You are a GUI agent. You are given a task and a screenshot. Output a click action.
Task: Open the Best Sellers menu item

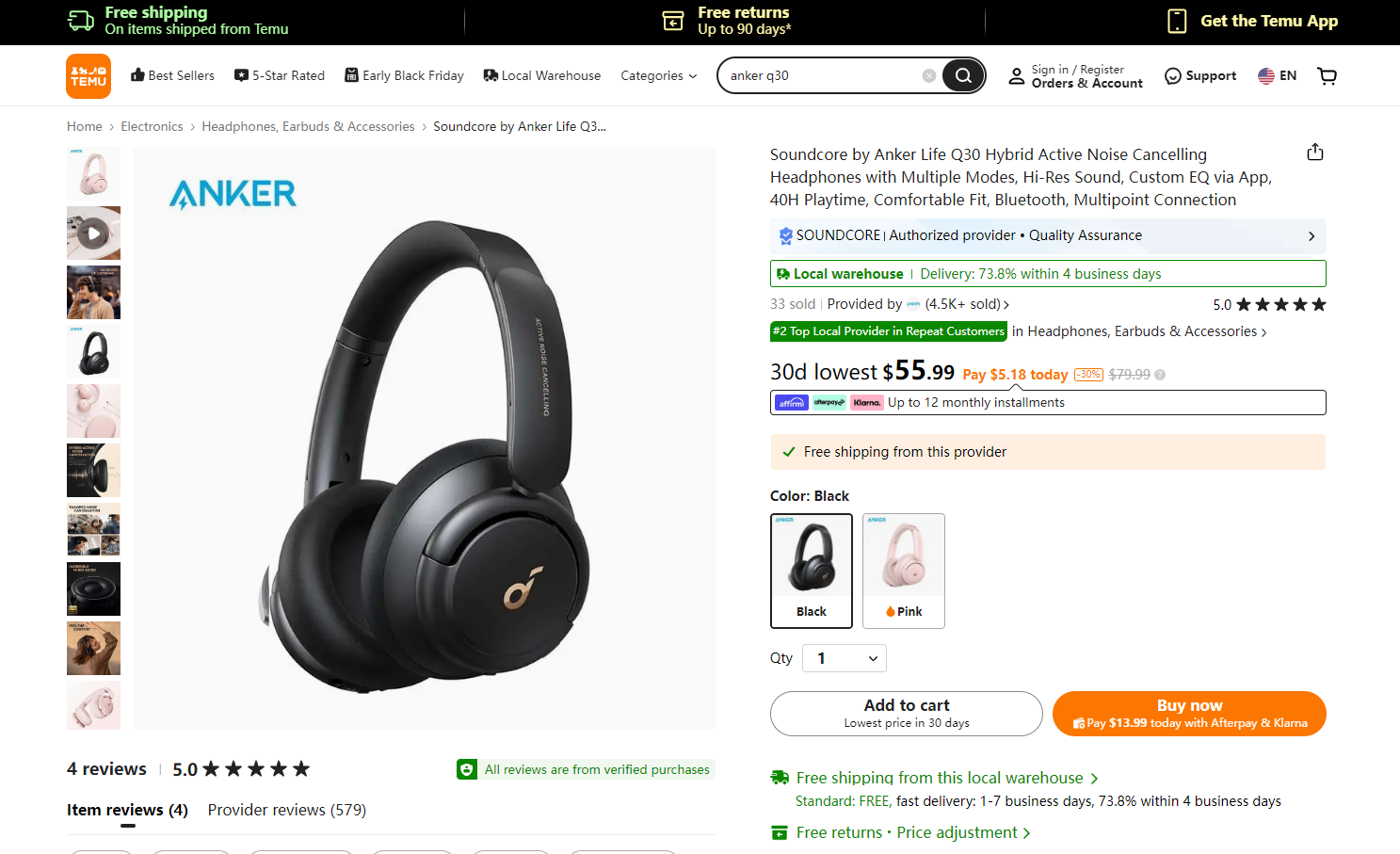[172, 76]
